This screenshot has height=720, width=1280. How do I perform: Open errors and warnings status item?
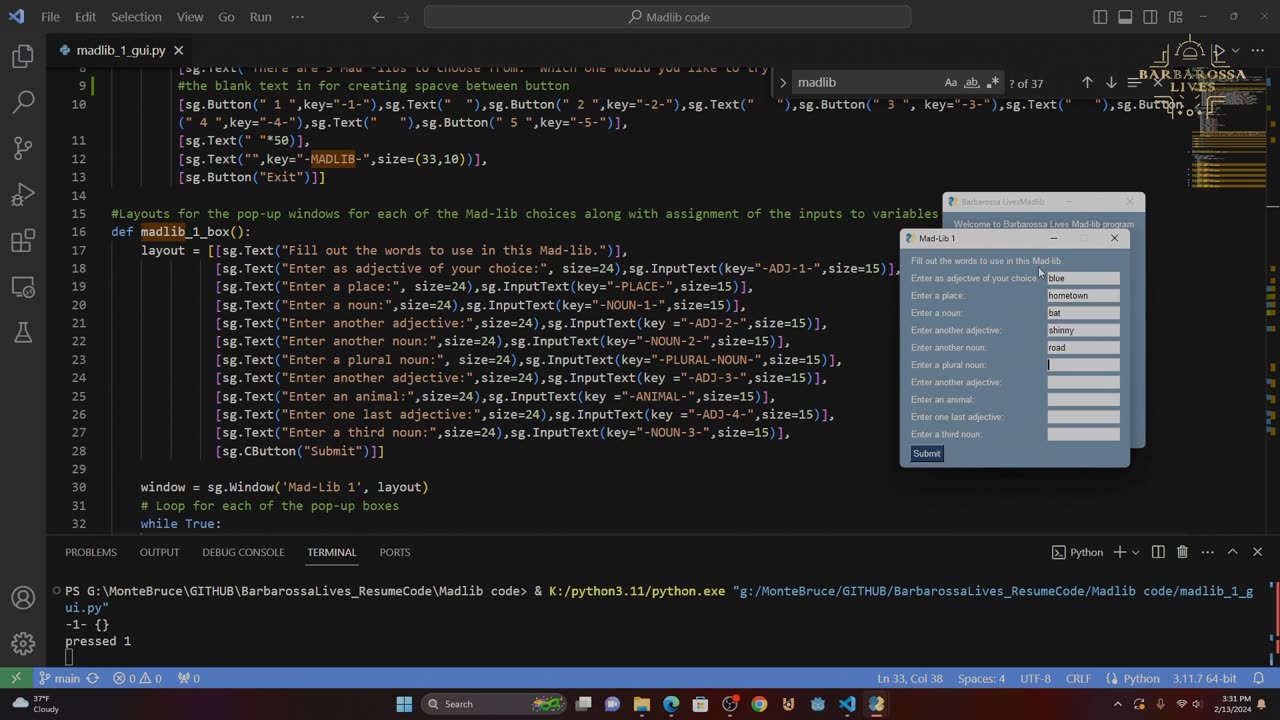tap(139, 678)
